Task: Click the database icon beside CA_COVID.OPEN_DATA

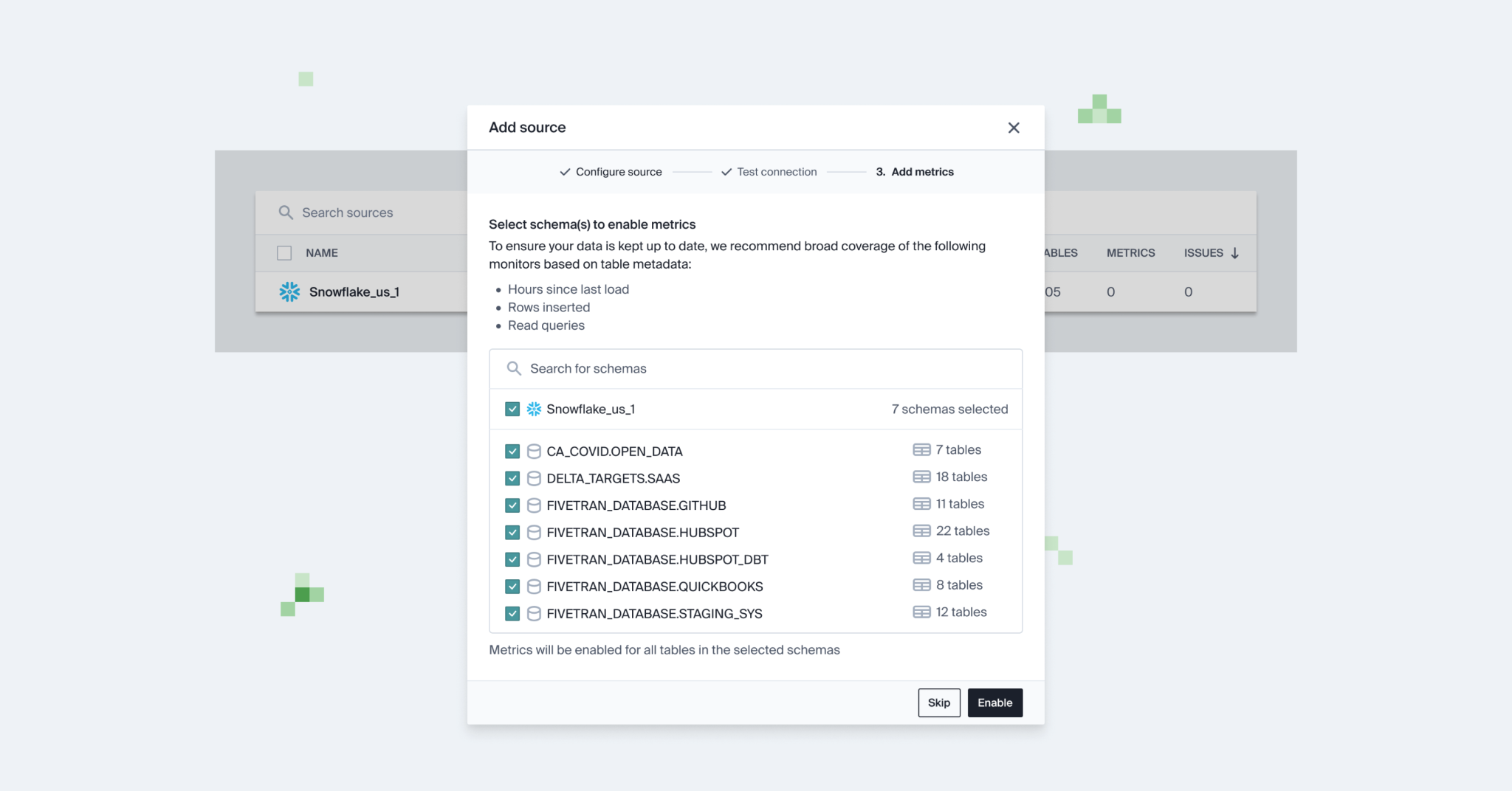Action: [534, 451]
